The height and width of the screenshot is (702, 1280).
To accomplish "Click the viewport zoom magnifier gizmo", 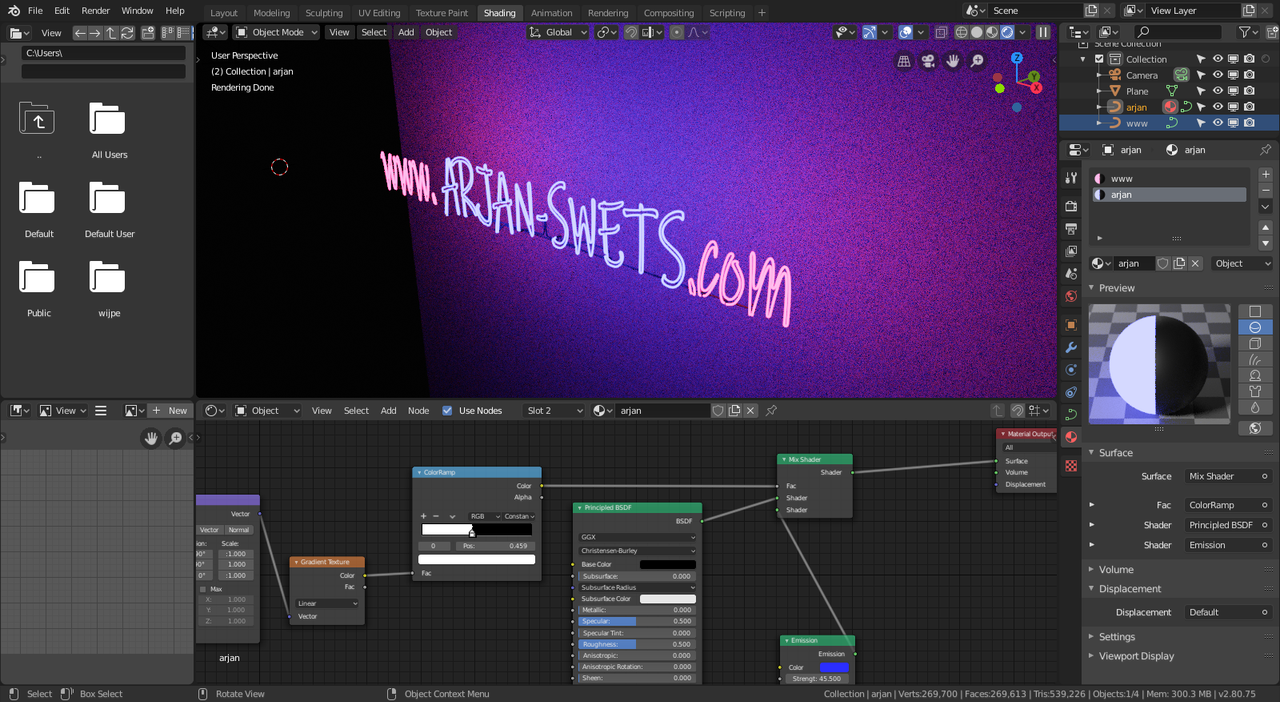I will 977,61.
